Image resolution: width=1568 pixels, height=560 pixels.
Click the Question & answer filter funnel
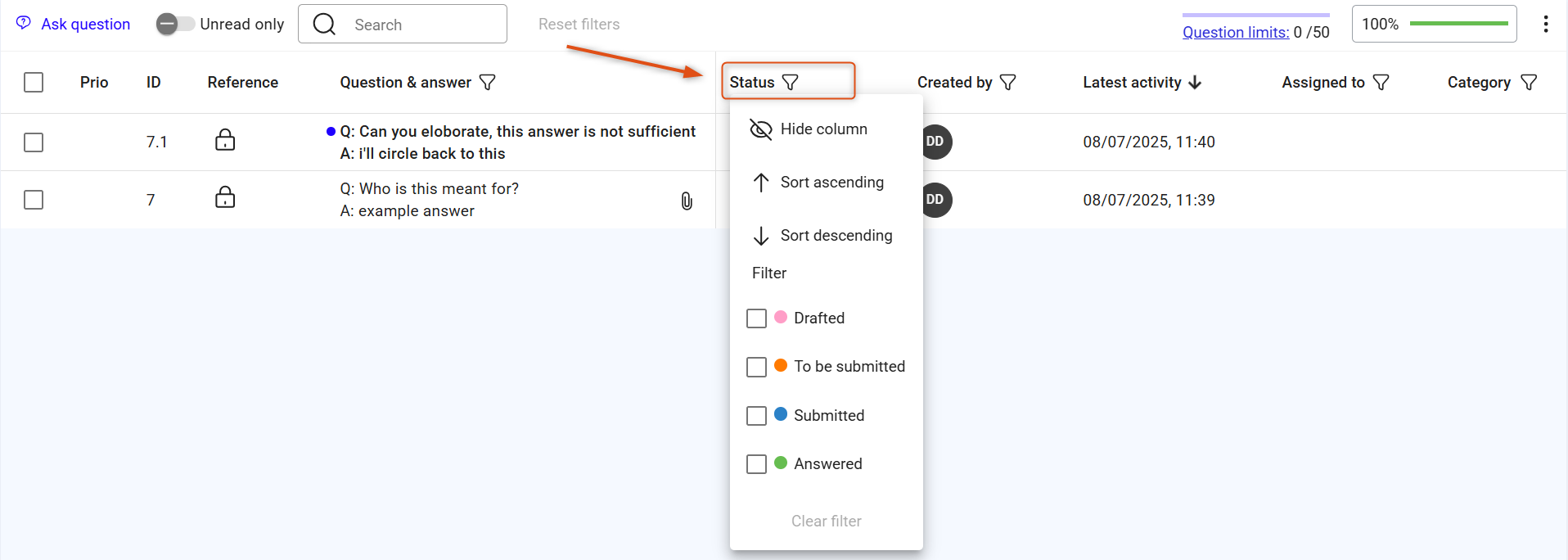point(487,82)
